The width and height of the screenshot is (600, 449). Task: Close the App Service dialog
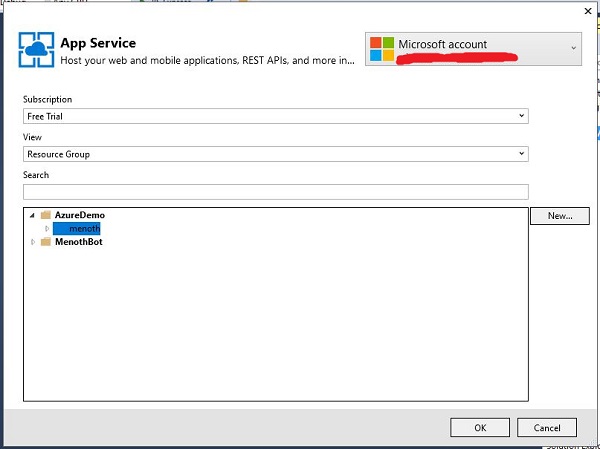[x=586, y=11]
